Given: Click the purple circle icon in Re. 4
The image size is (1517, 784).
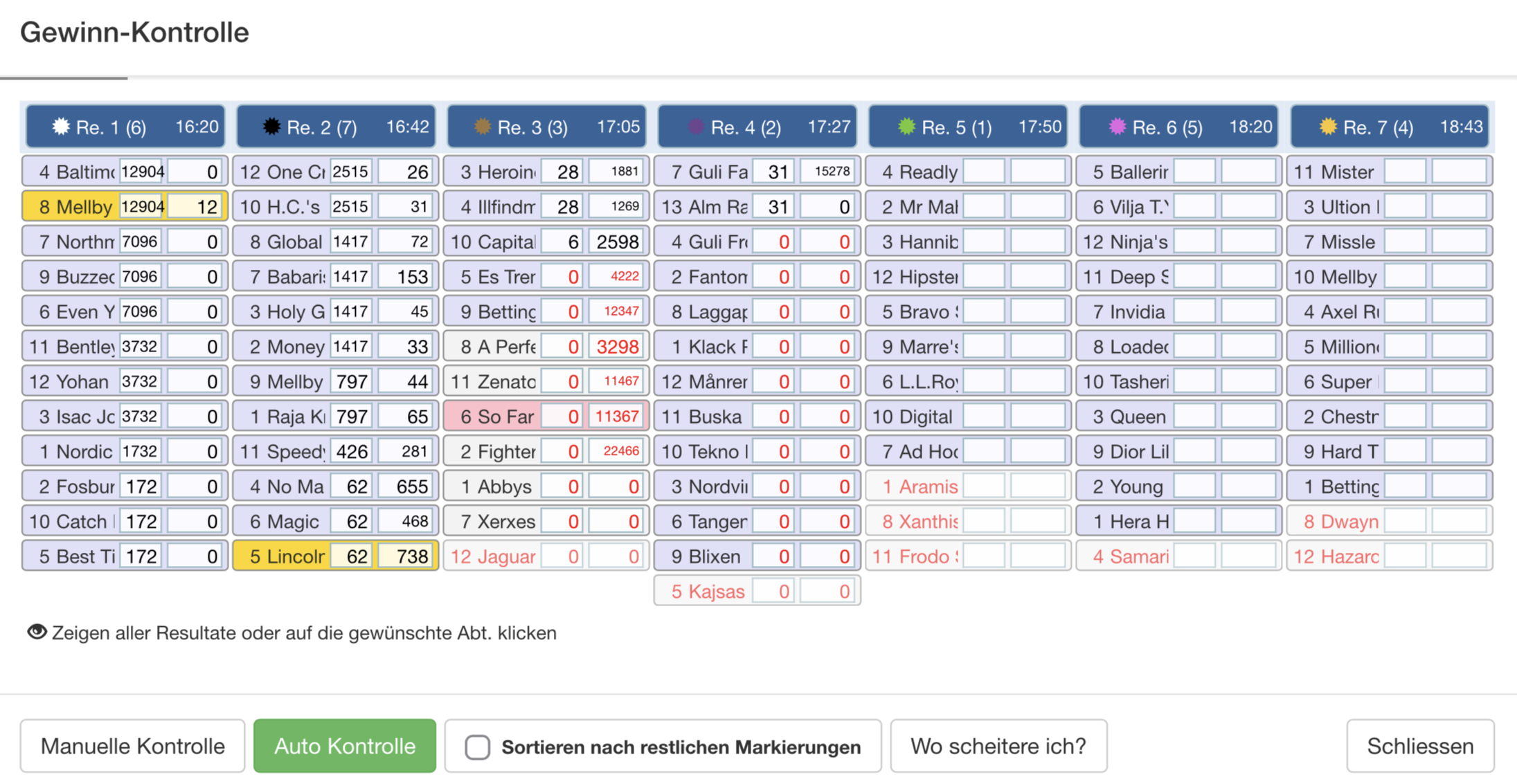Looking at the screenshot, I should (x=695, y=127).
